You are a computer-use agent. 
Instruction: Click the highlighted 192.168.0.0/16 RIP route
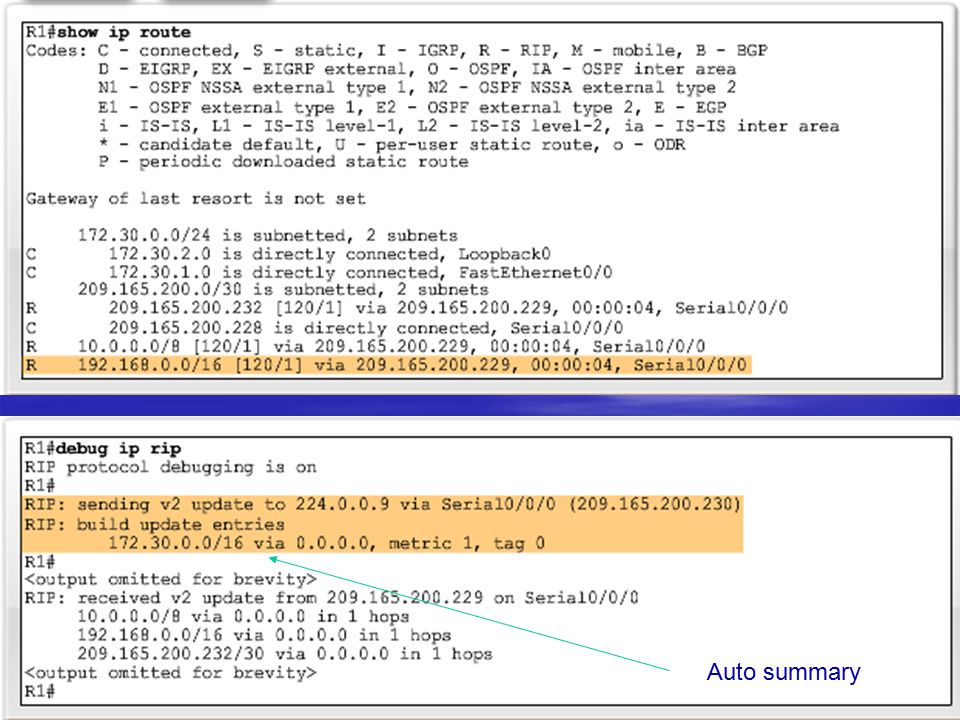386,366
